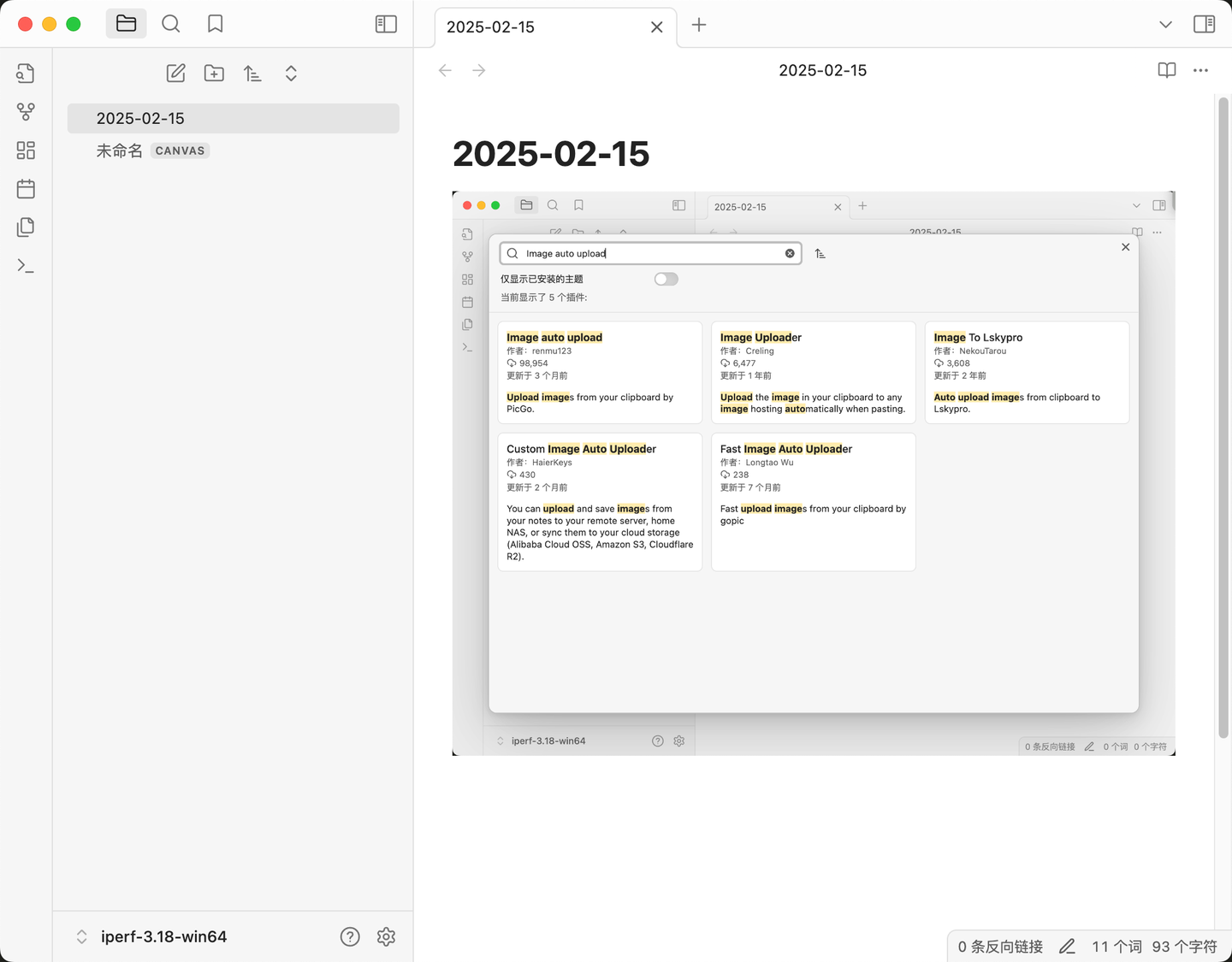Collapse all folders with the chevrons icon

(291, 74)
